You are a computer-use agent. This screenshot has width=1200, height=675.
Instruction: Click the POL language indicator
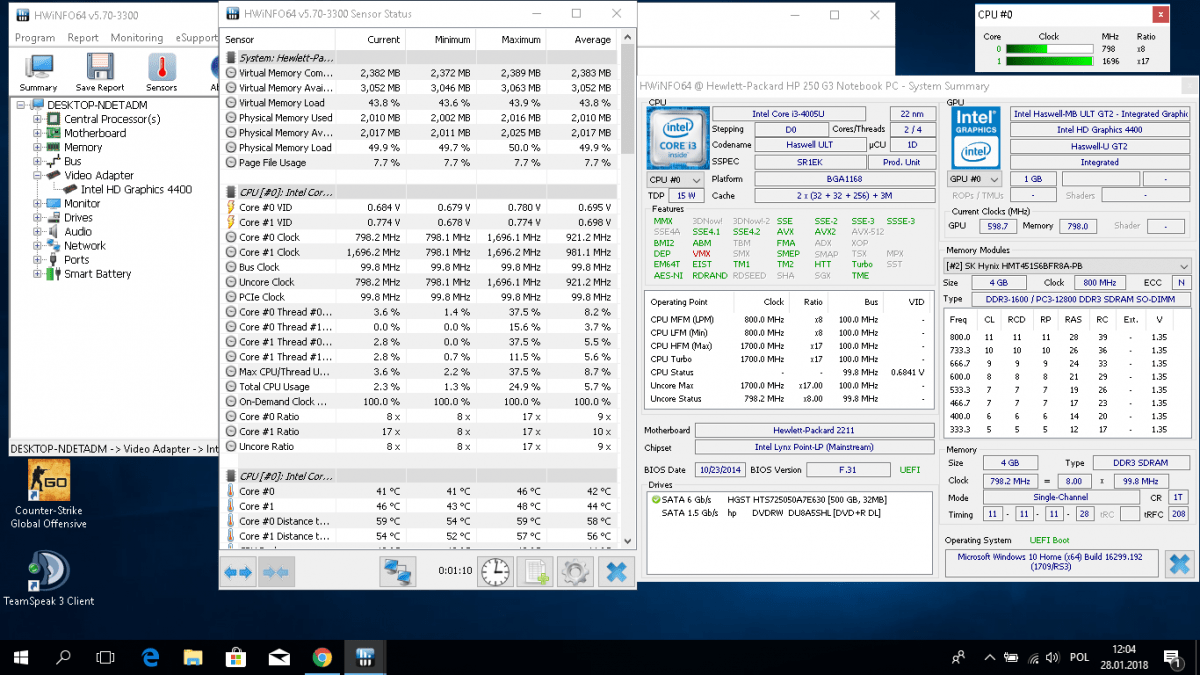pos(1080,657)
